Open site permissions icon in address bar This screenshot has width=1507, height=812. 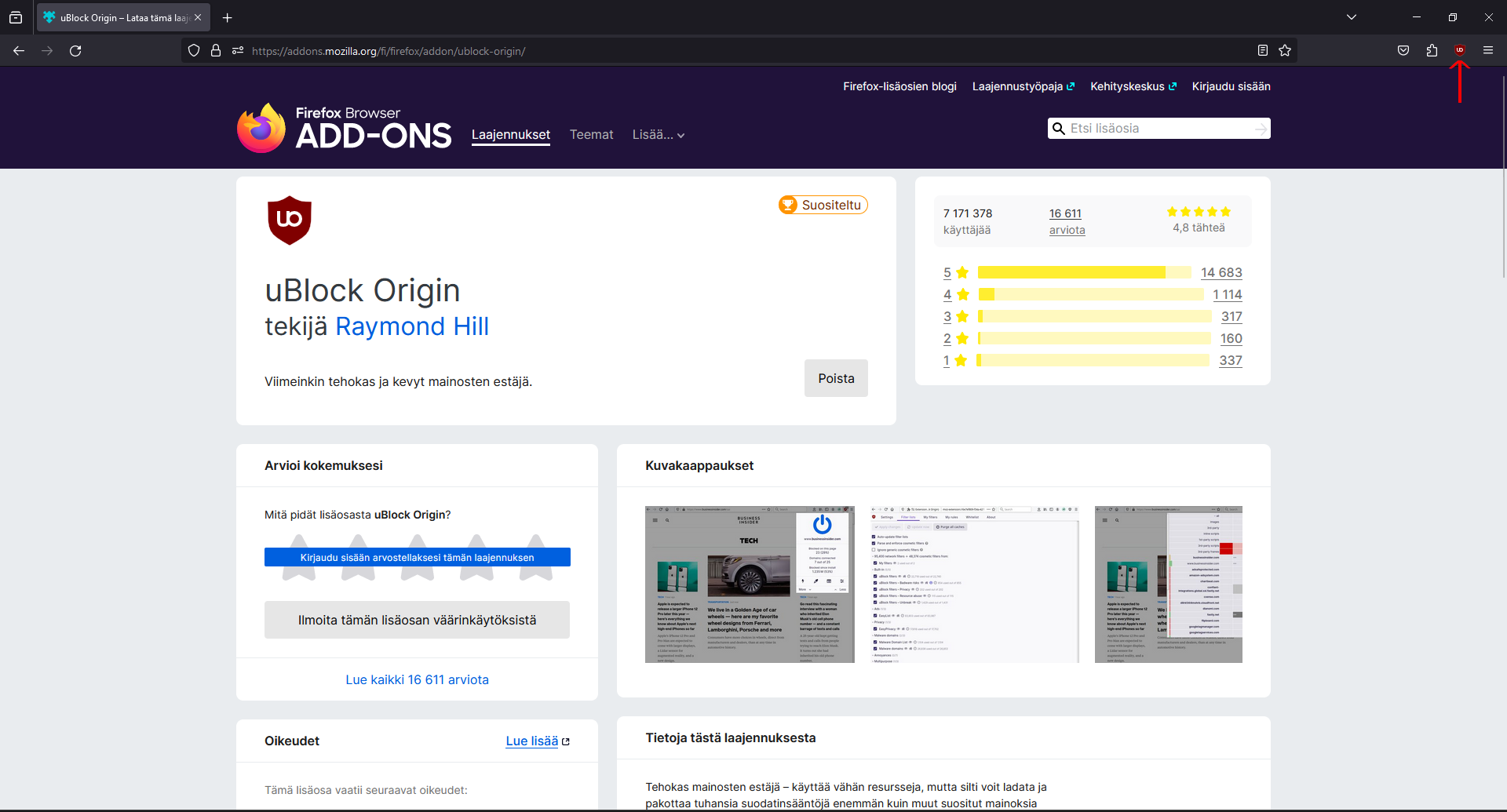tap(238, 51)
